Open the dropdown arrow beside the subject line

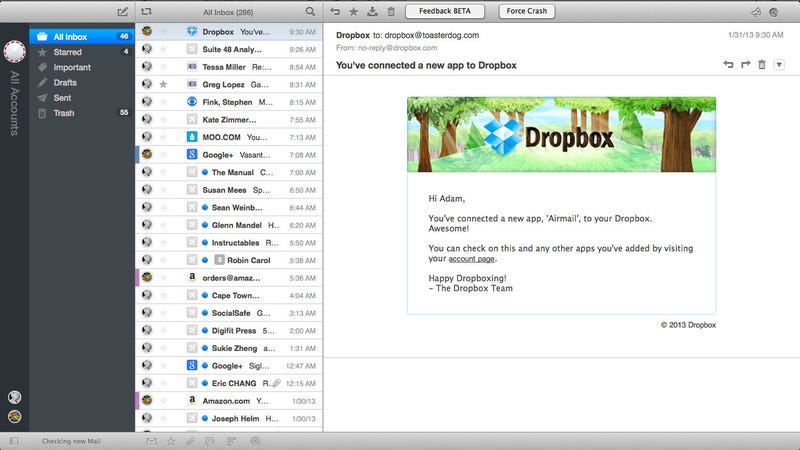(779, 65)
